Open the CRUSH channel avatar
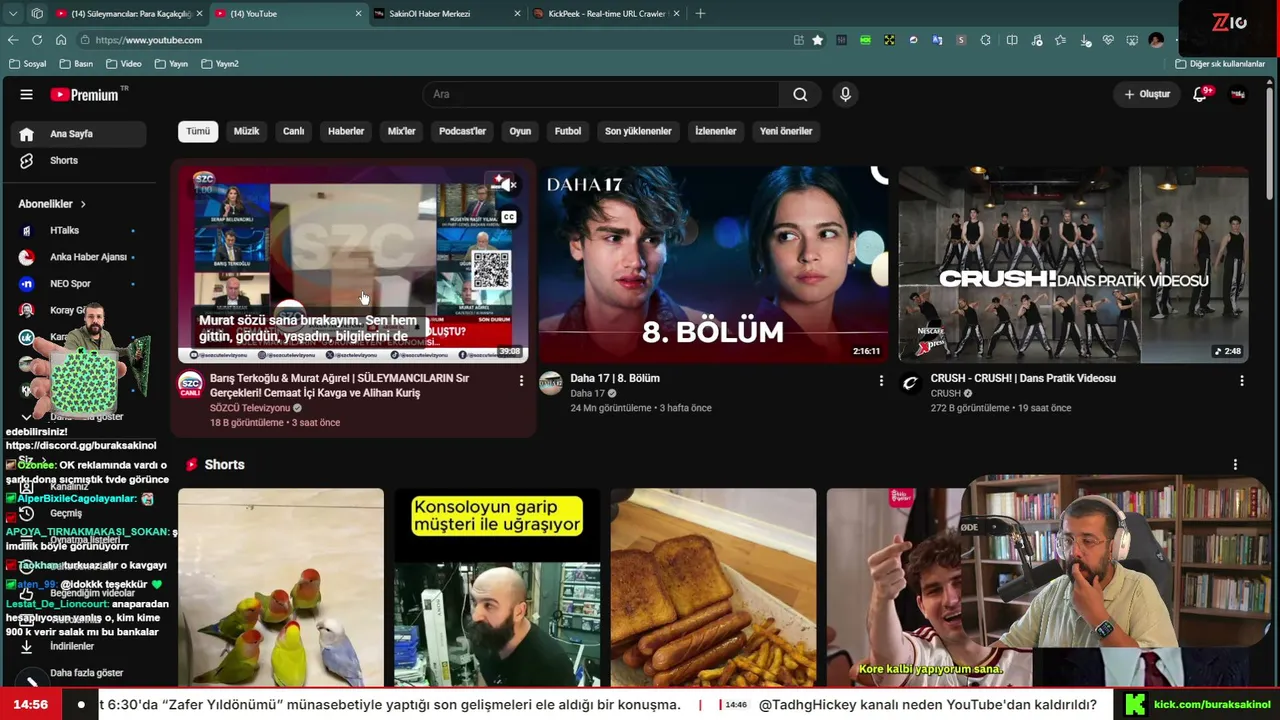 (910, 384)
